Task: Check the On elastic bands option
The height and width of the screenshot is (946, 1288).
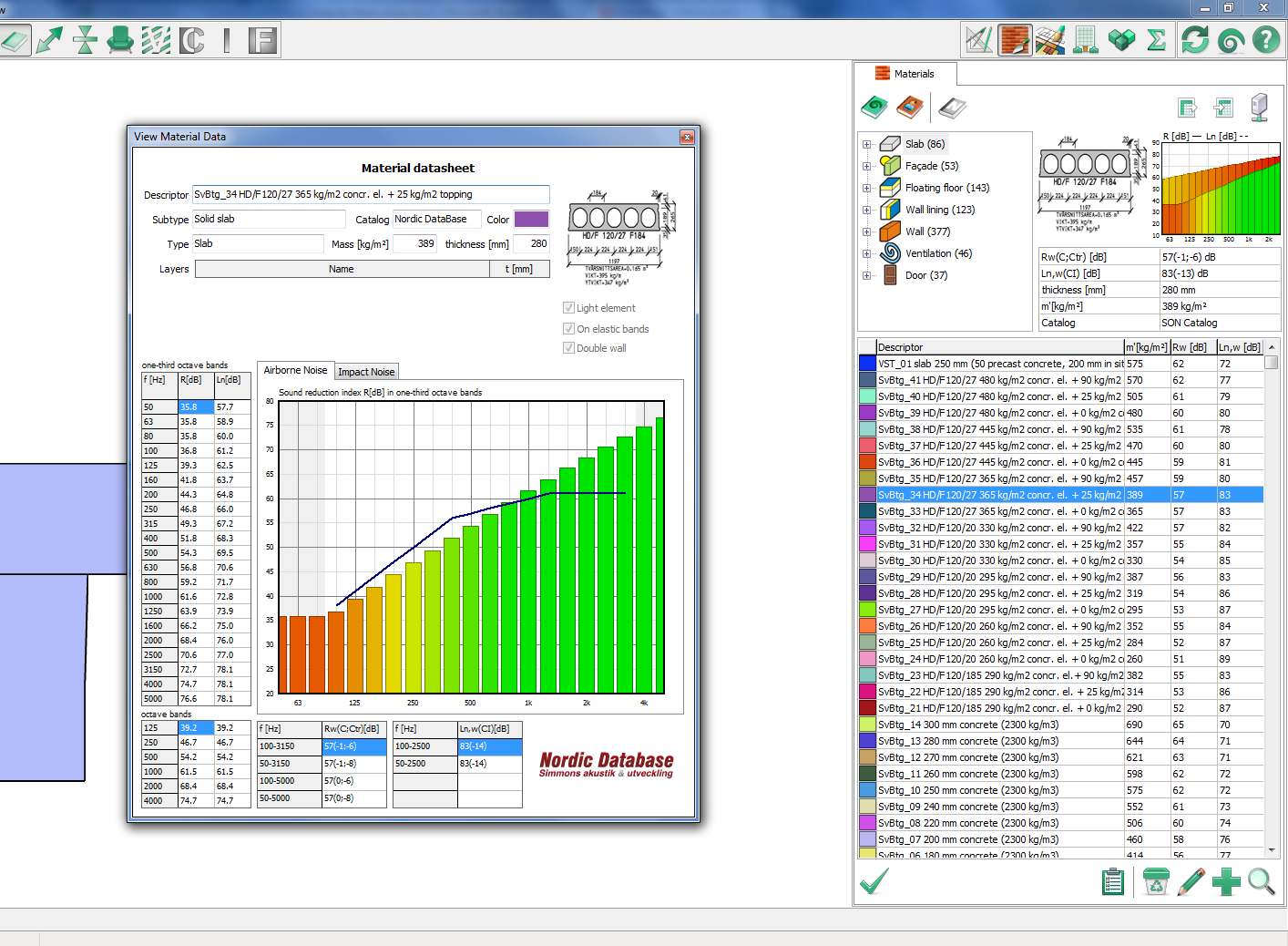Action: (569, 329)
